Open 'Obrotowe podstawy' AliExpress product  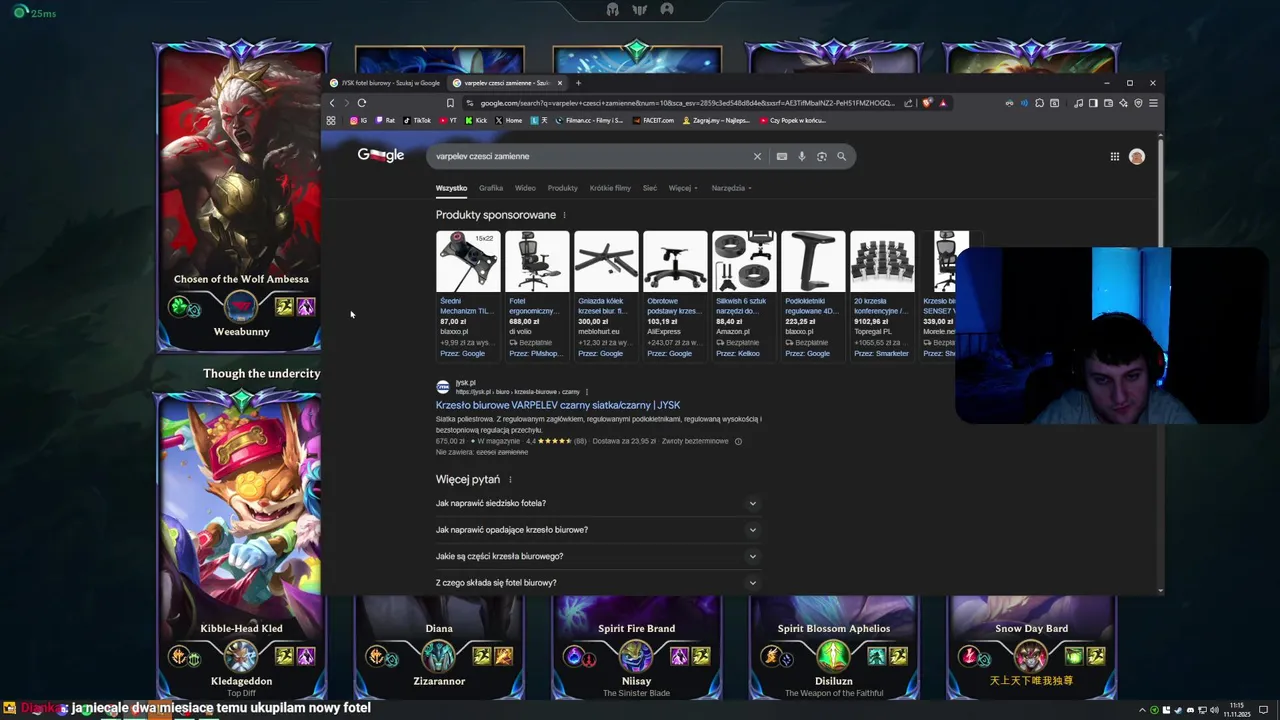pos(675,295)
